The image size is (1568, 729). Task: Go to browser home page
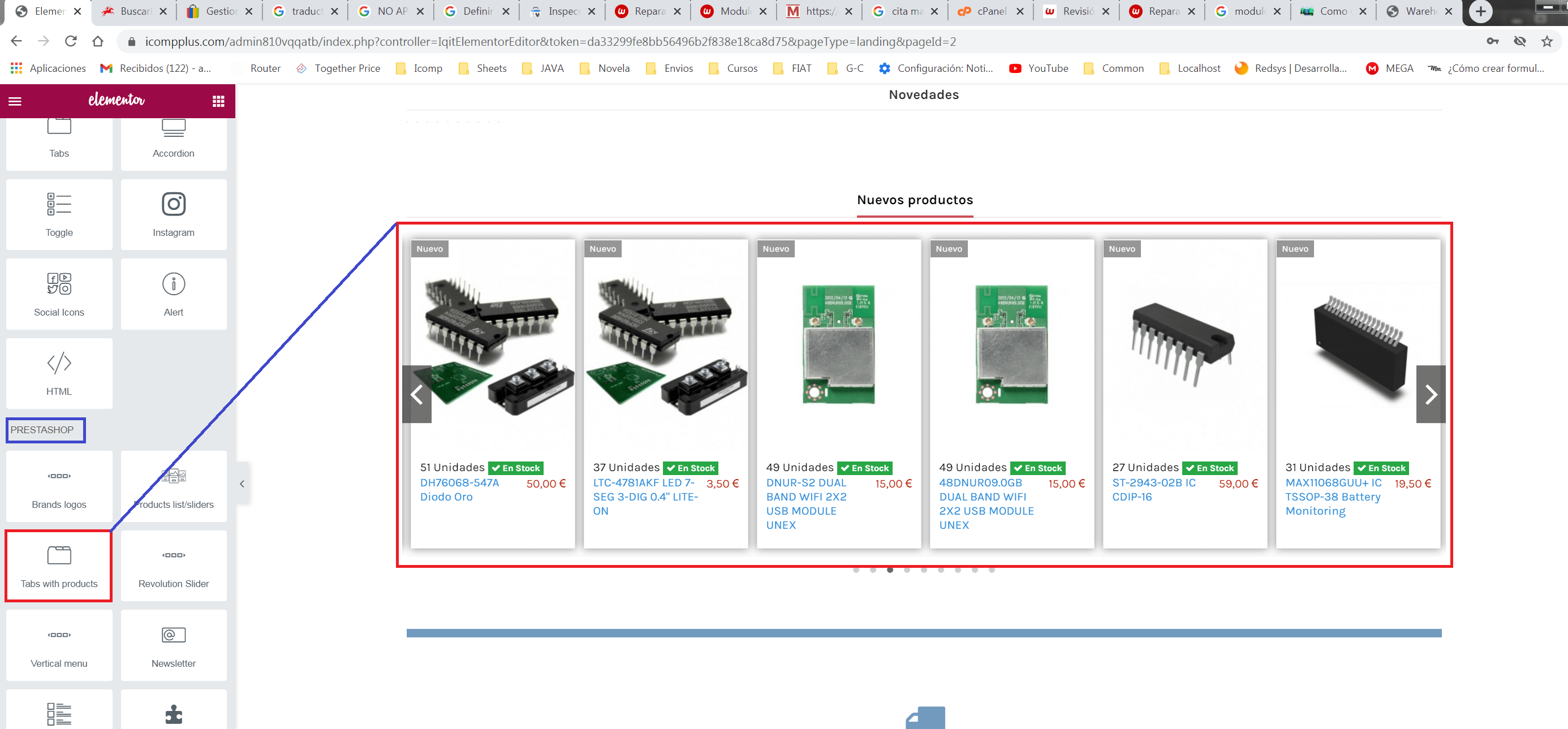98,41
